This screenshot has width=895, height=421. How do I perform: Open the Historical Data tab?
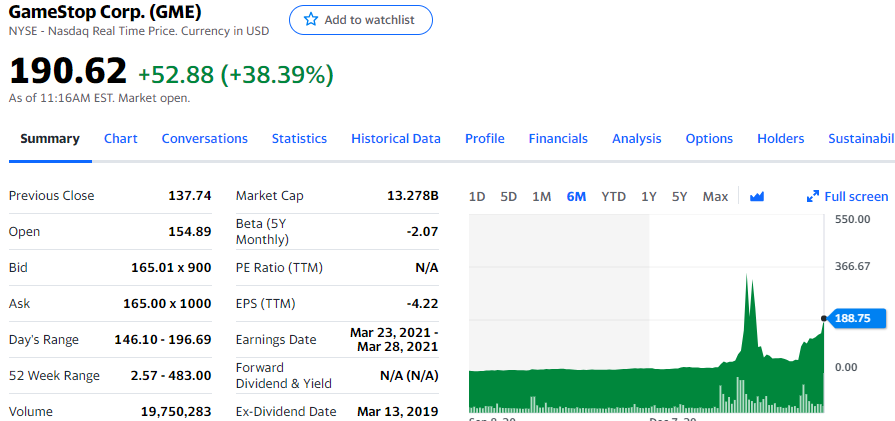coord(396,139)
